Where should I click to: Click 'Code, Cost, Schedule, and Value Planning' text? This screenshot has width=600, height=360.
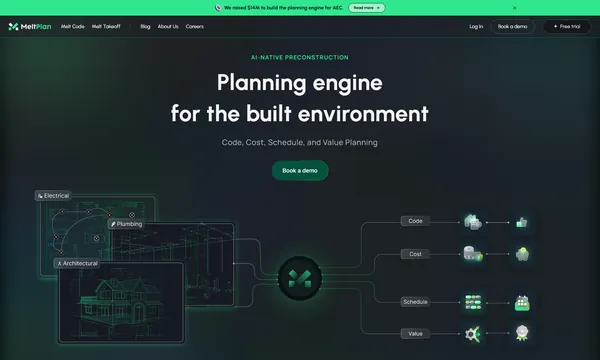[300, 142]
